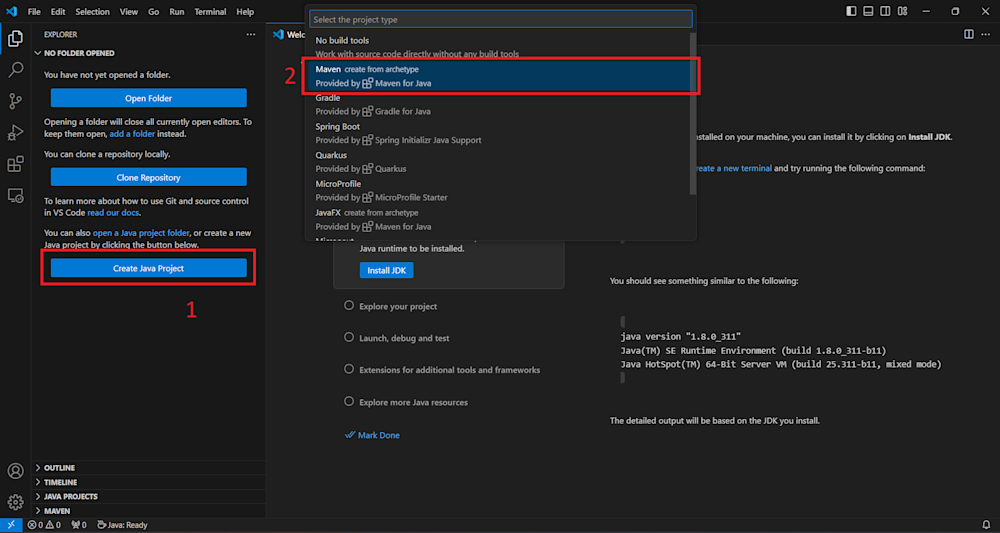Check the Explore more Java resources step
Image resolution: width=1000 pixels, height=533 pixels.
349,402
